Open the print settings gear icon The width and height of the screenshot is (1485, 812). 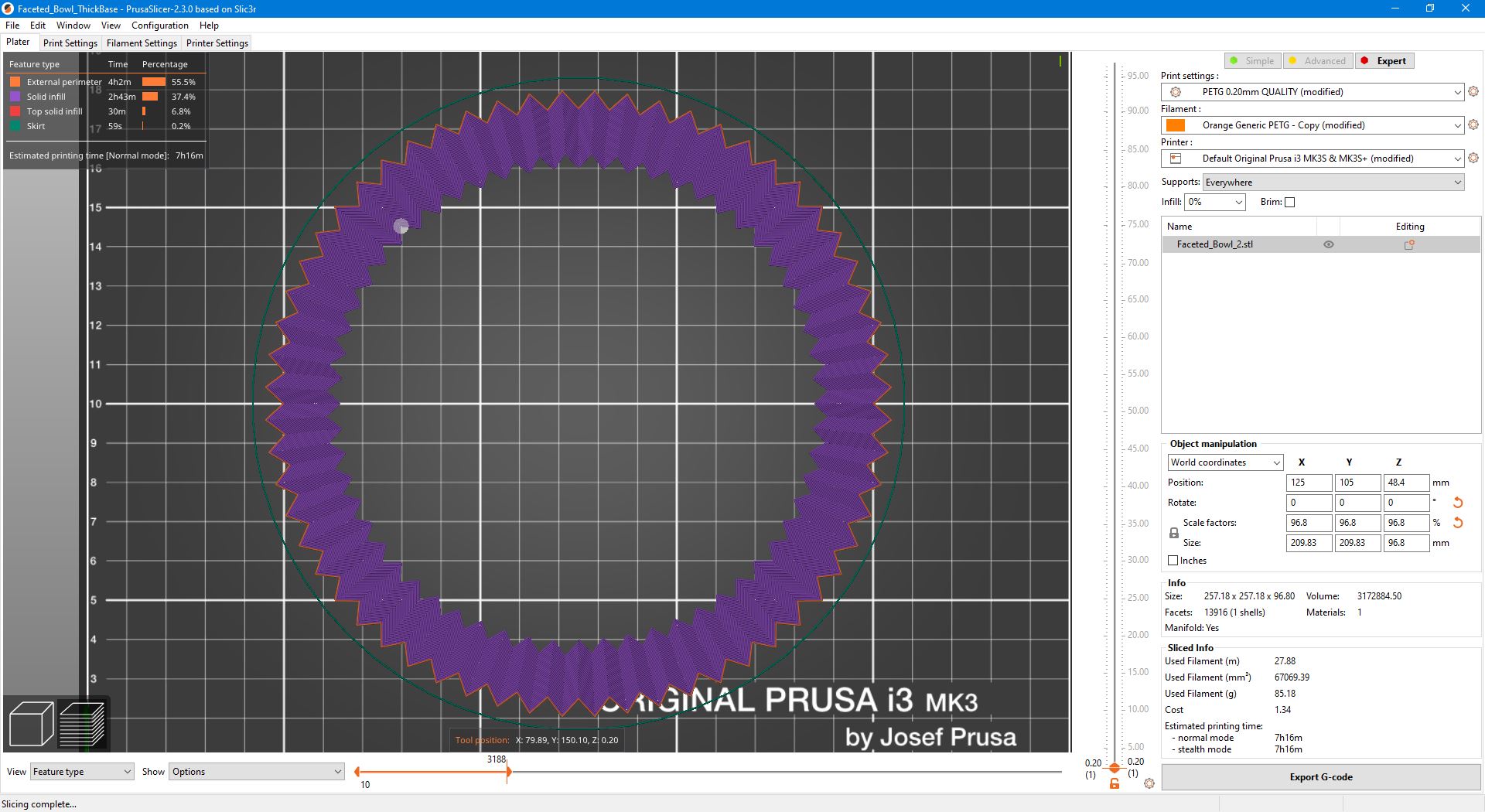pyautogui.click(x=1473, y=90)
